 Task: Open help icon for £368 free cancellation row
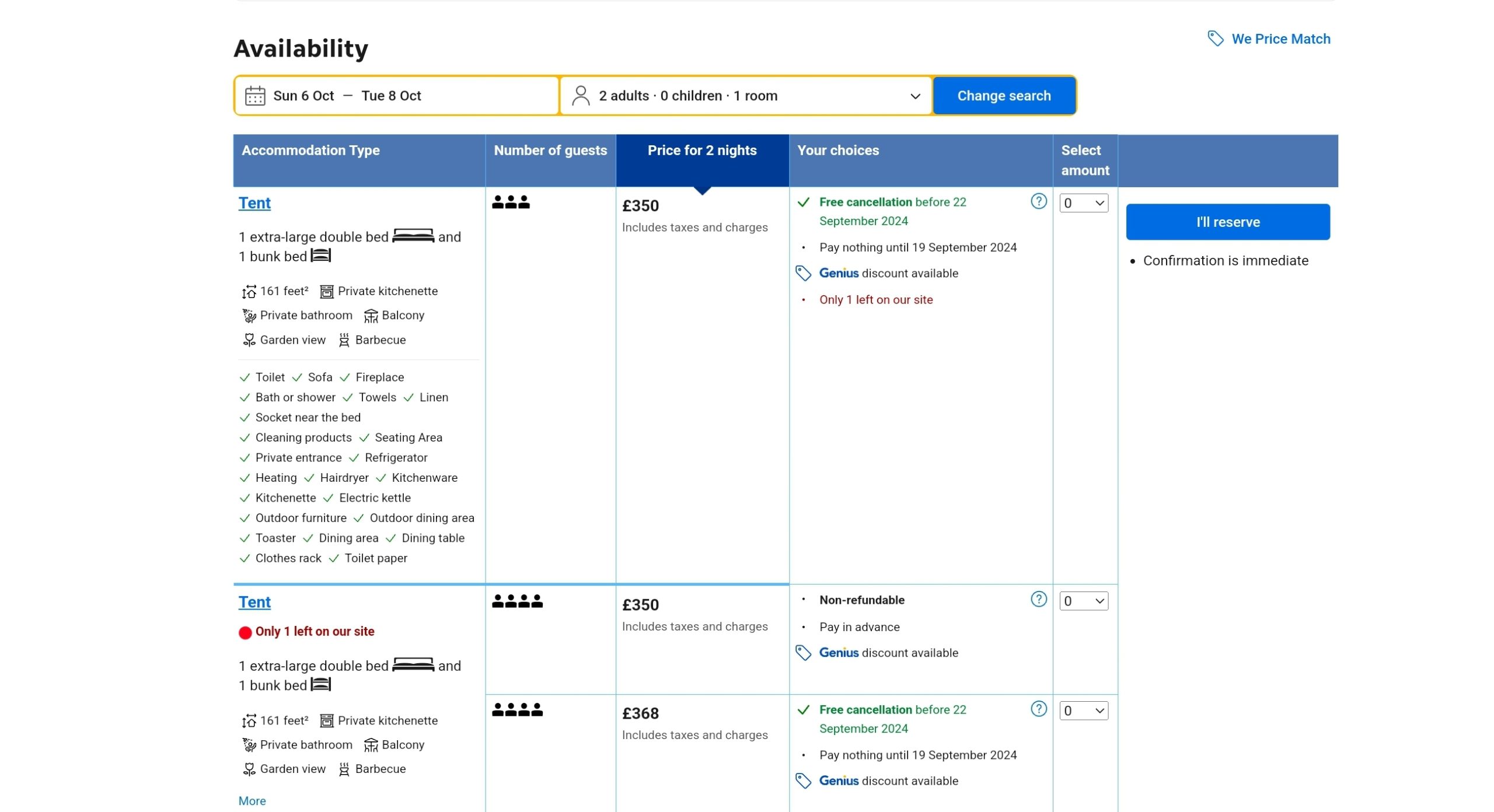pos(1039,709)
